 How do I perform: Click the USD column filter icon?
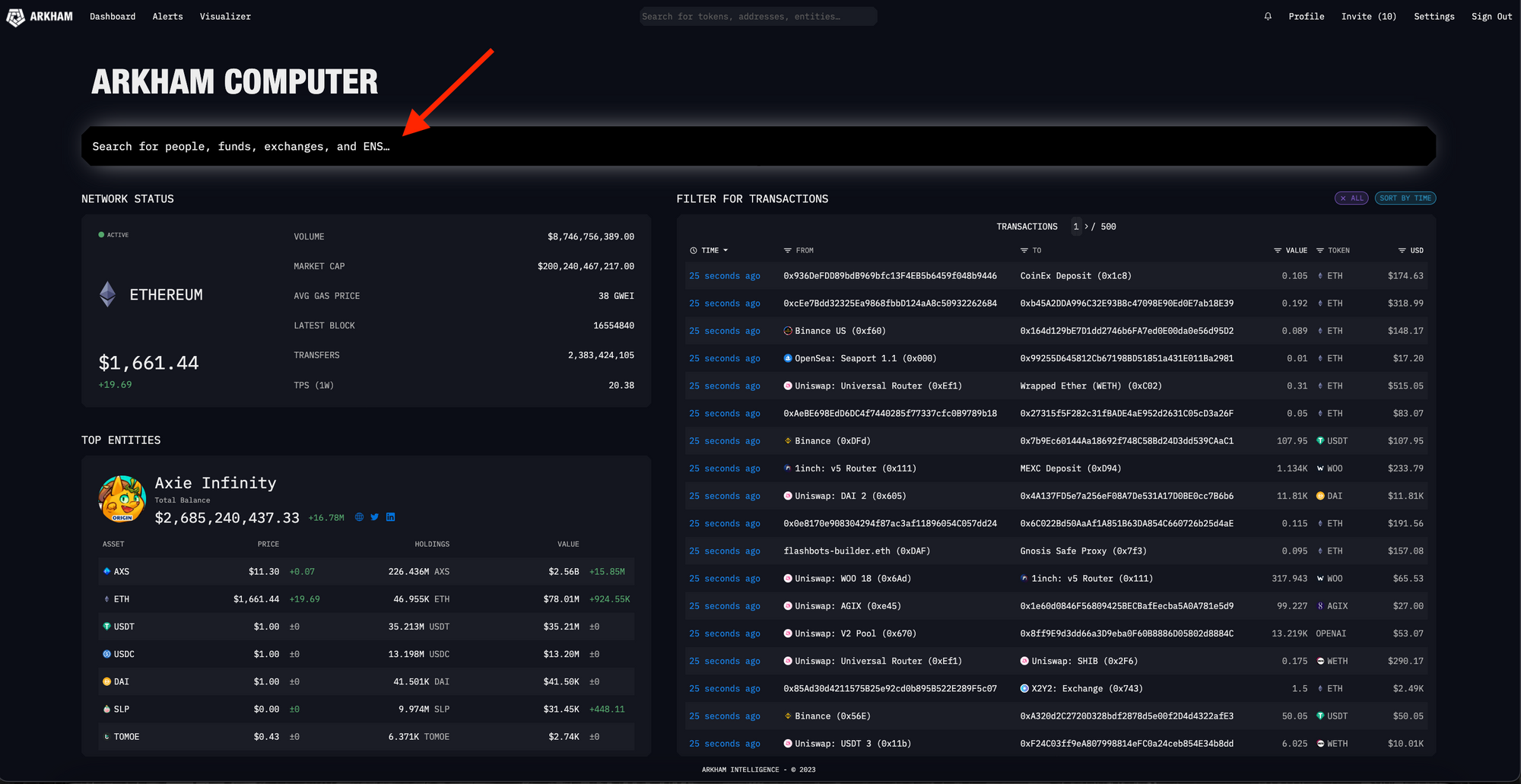[x=1402, y=250]
